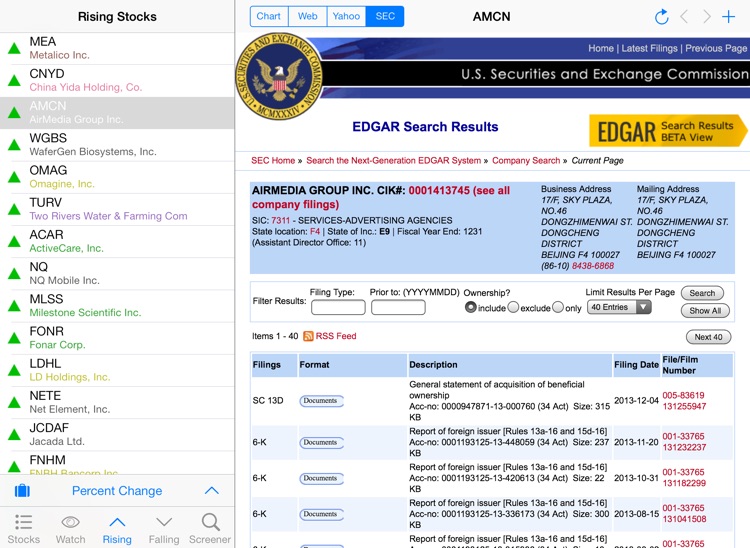The image size is (750, 548).
Task: Select CNYD China Yida Holding row
Action: click(117, 80)
